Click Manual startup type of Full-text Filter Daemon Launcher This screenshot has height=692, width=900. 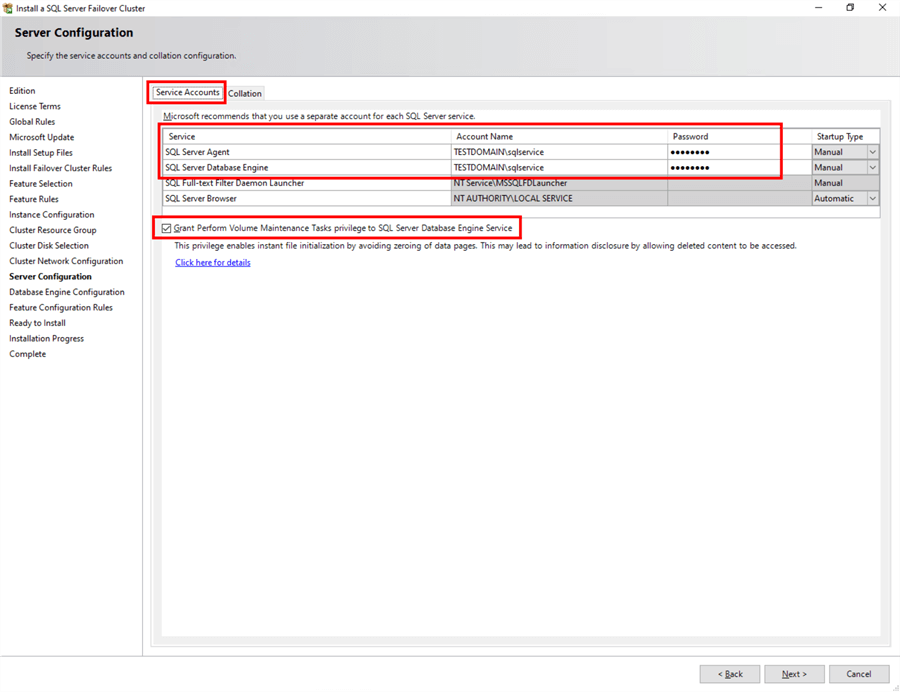(845, 183)
